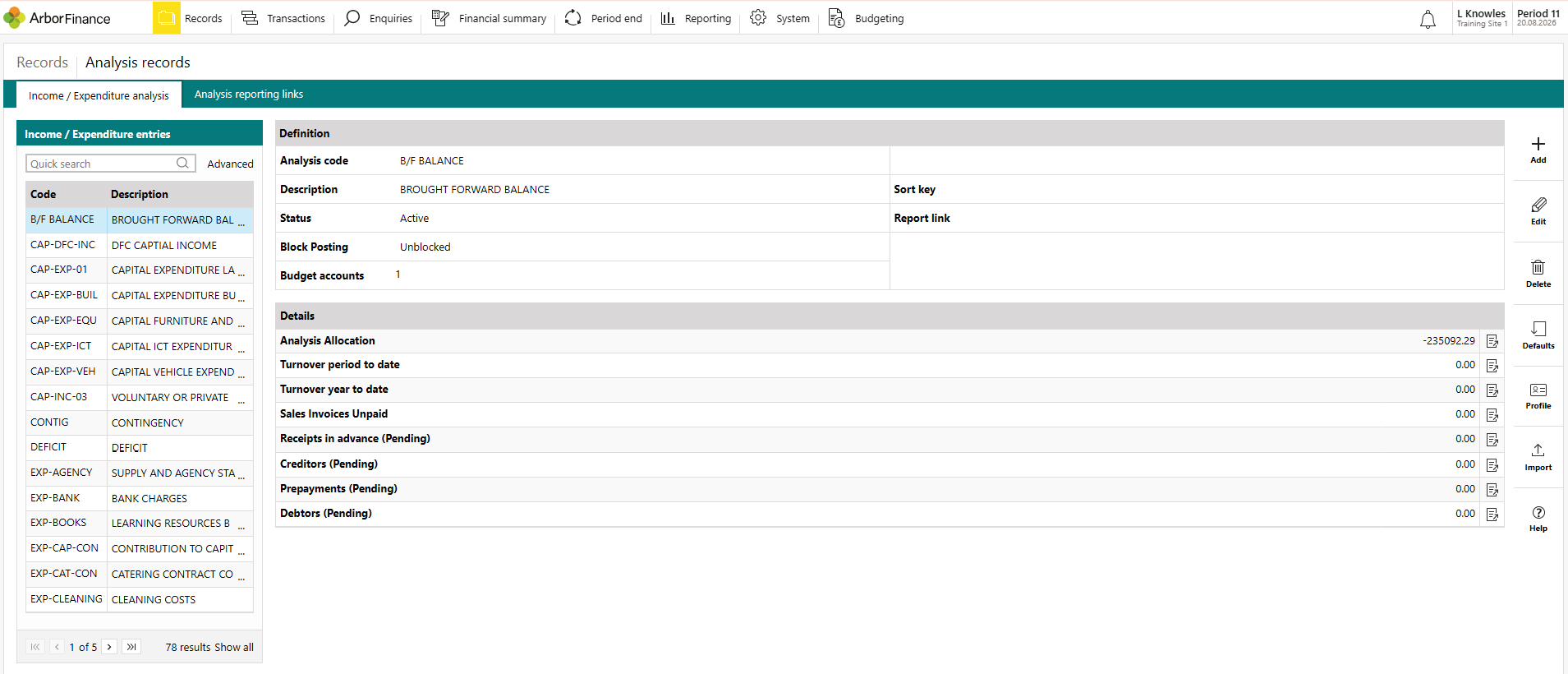The height and width of the screenshot is (674, 1568).
Task: Open the Period end menu
Action: (x=604, y=18)
